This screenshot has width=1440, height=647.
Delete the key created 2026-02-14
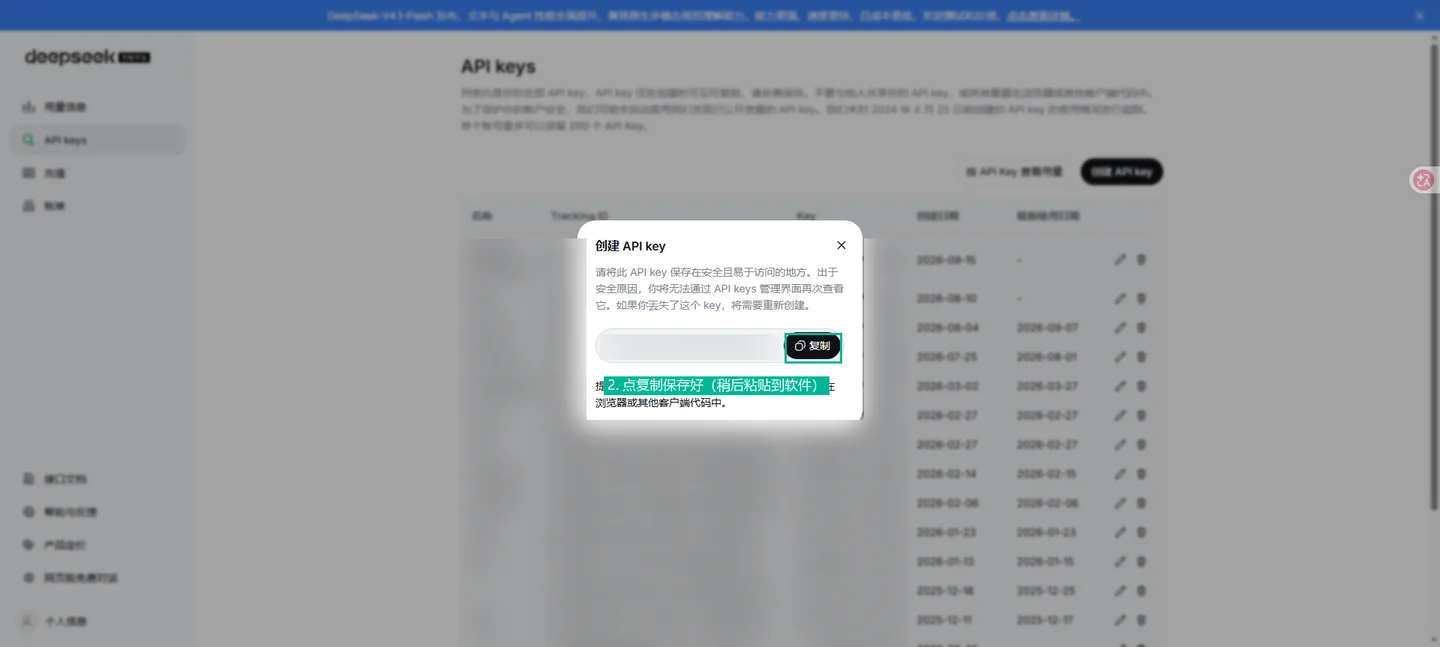(x=1141, y=474)
